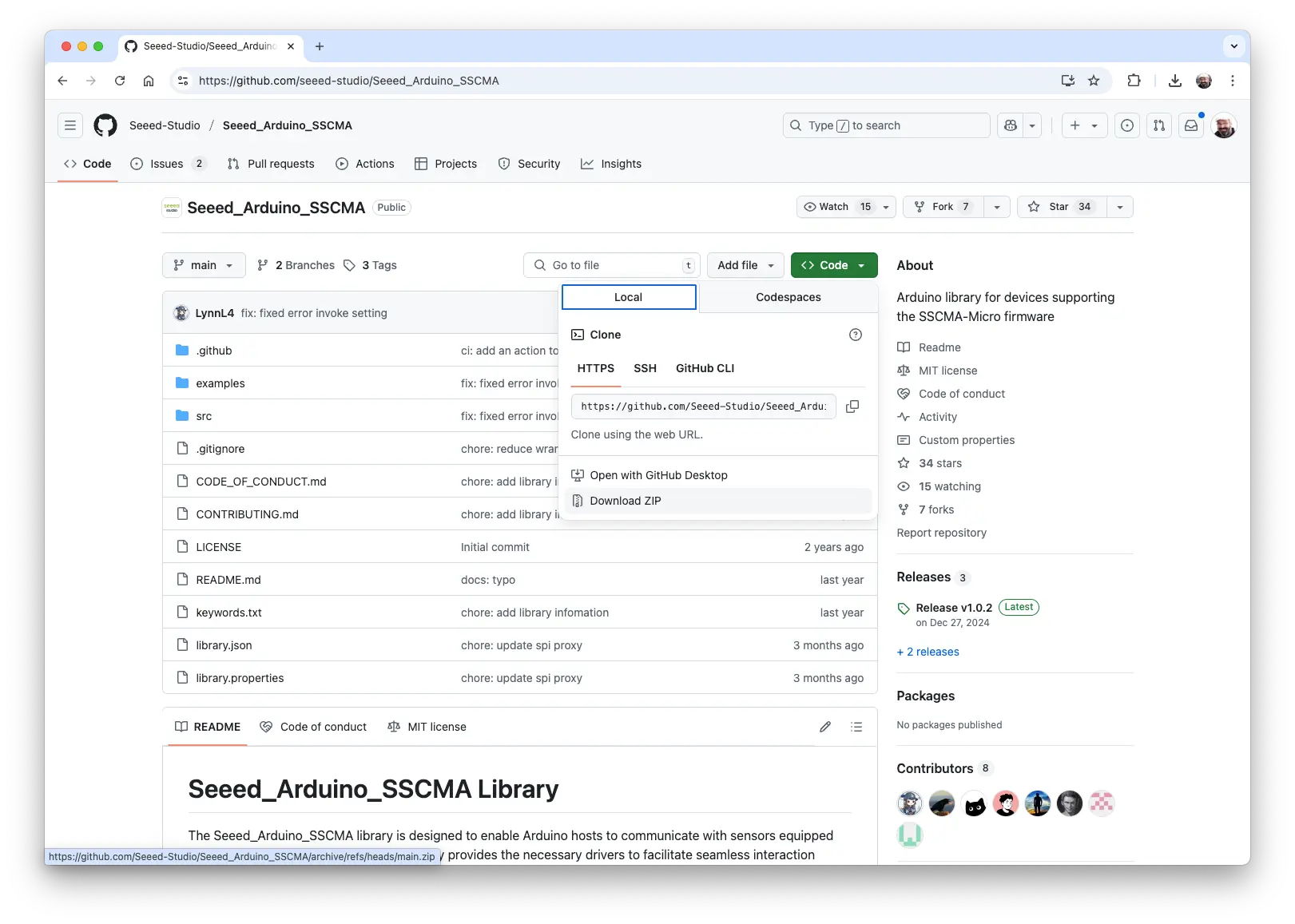Expand the Fork options dropdown arrow
This screenshot has width=1295, height=924.
click(x=997, y=207)
